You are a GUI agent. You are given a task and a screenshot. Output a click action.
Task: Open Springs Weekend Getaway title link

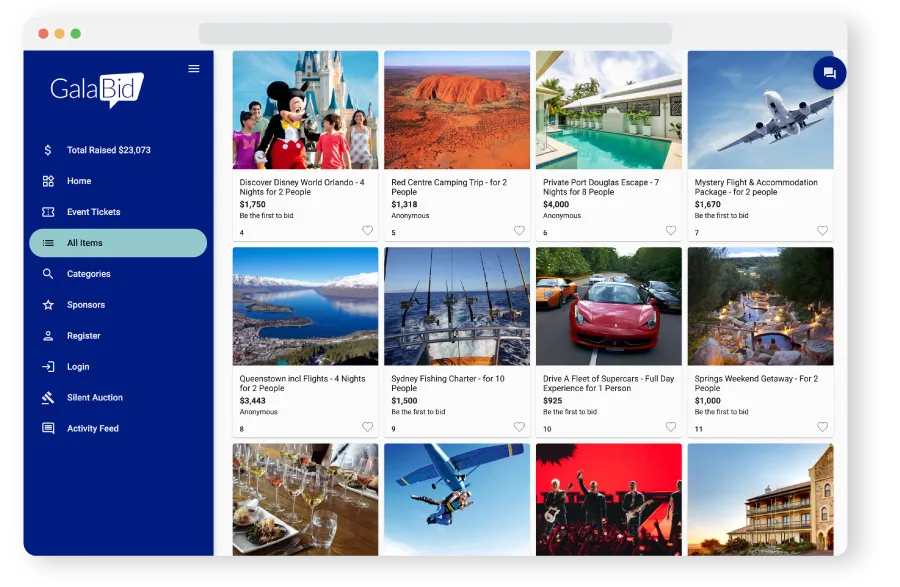click(x=756, y=383)
